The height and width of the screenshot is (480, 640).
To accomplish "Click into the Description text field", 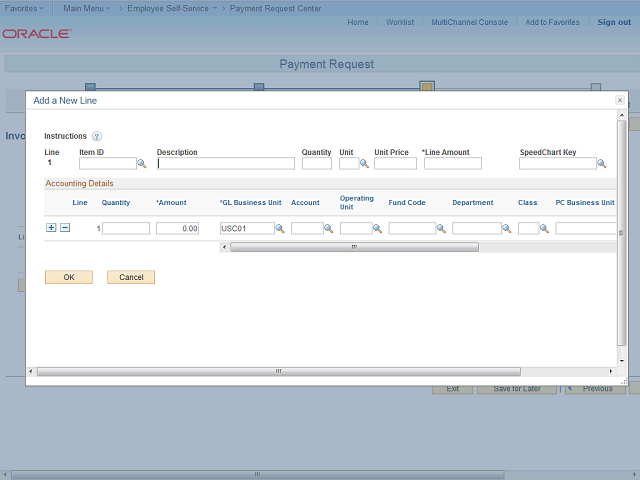I will [225, 163].
